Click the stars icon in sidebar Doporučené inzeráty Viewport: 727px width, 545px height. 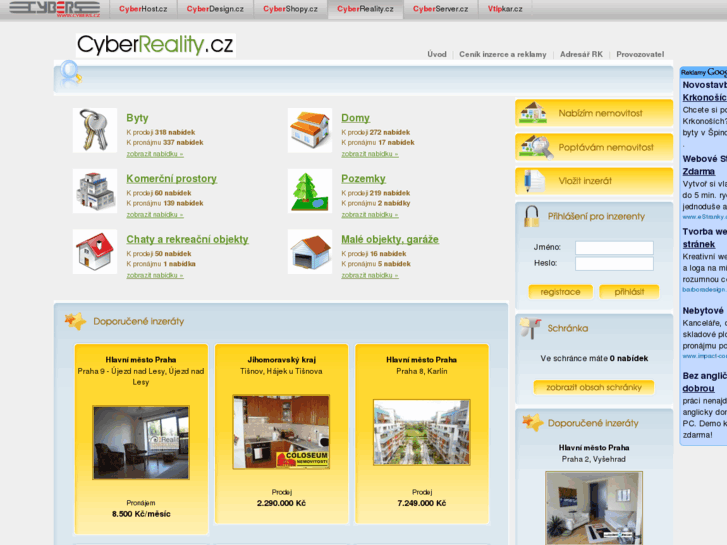click(532, 423)
